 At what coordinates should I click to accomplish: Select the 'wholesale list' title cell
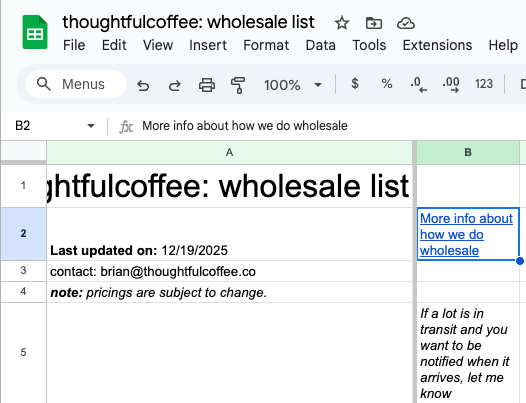(x=229, y=186)
